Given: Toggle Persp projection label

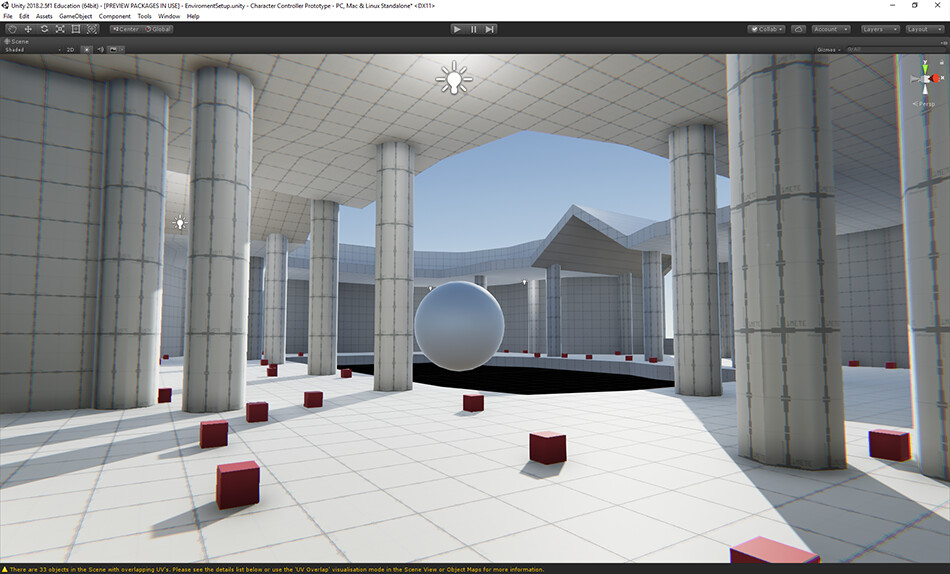Looking at the screenshot, I should 925,104.
